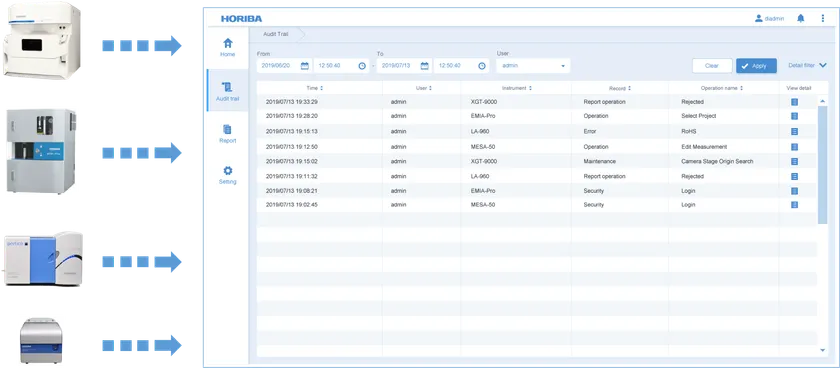
Task: Click the Audit Trail breadcrumb tab
Action: coord(276,34)
